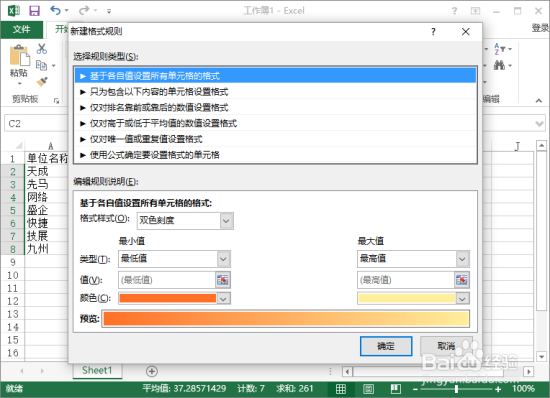
Task: Click the Find and Select binoculars icon
Action: point(499,65)
